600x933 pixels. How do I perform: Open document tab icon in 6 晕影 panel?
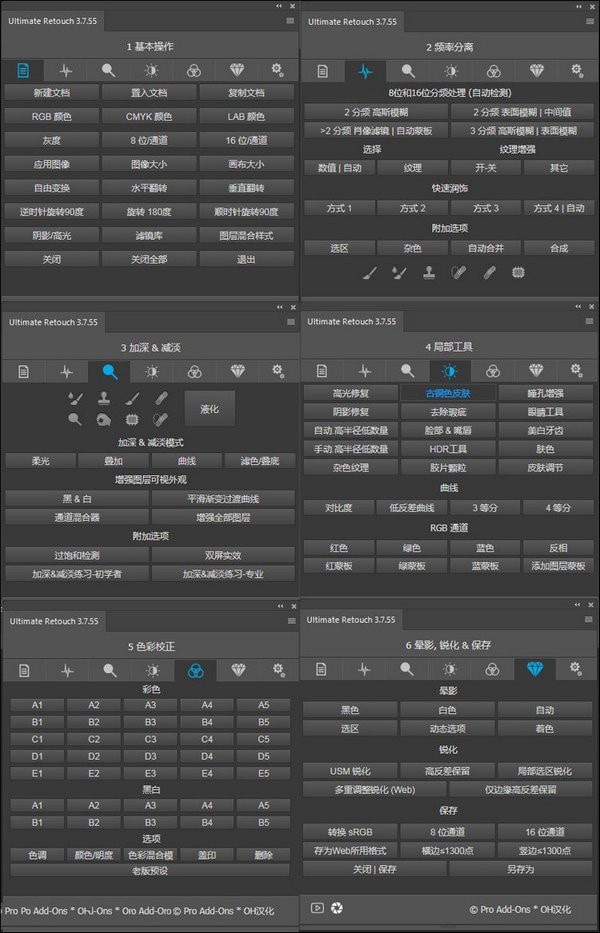tap(321, 669)
